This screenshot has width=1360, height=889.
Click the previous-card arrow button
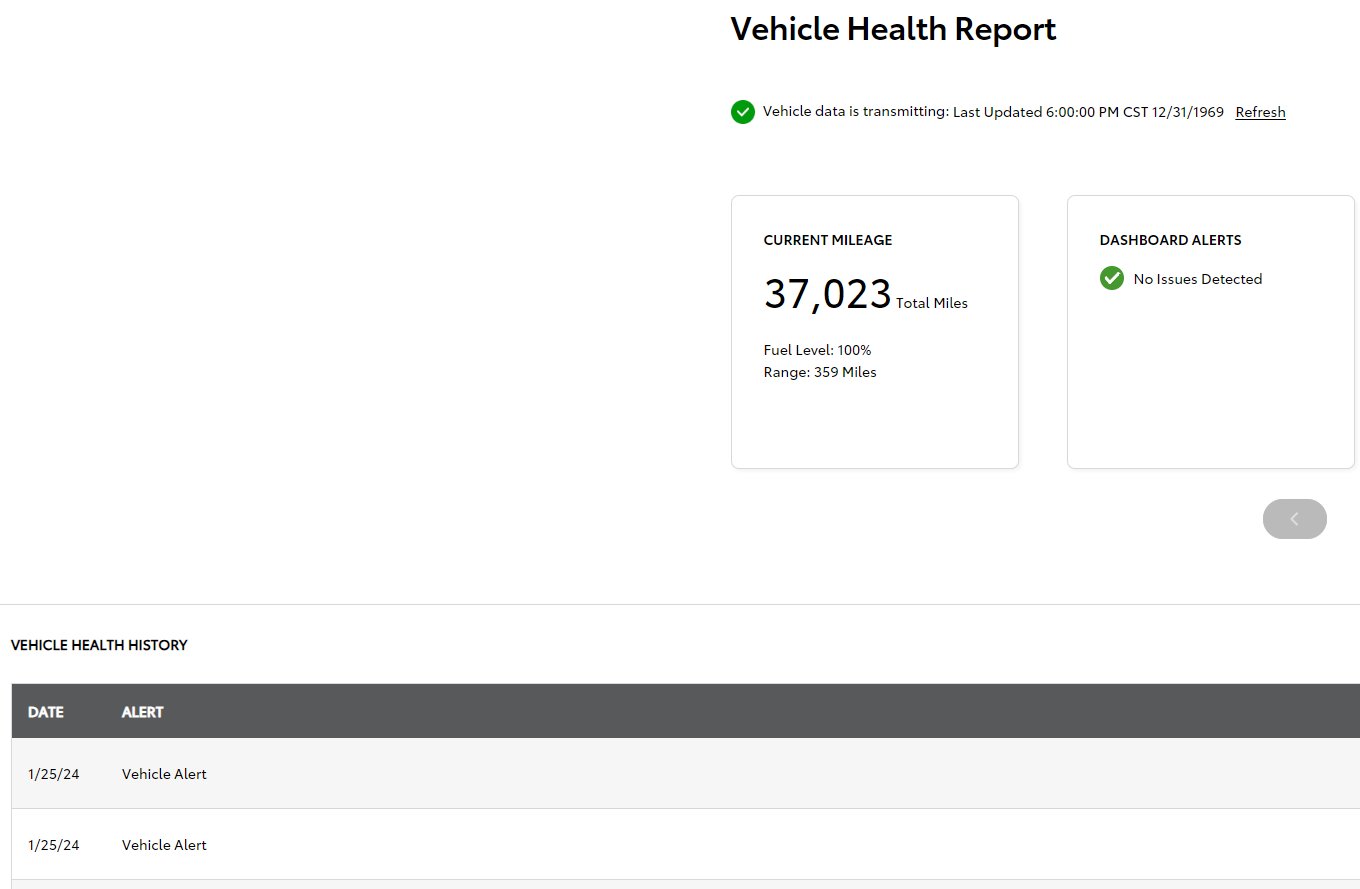(x=1295, y=519)
